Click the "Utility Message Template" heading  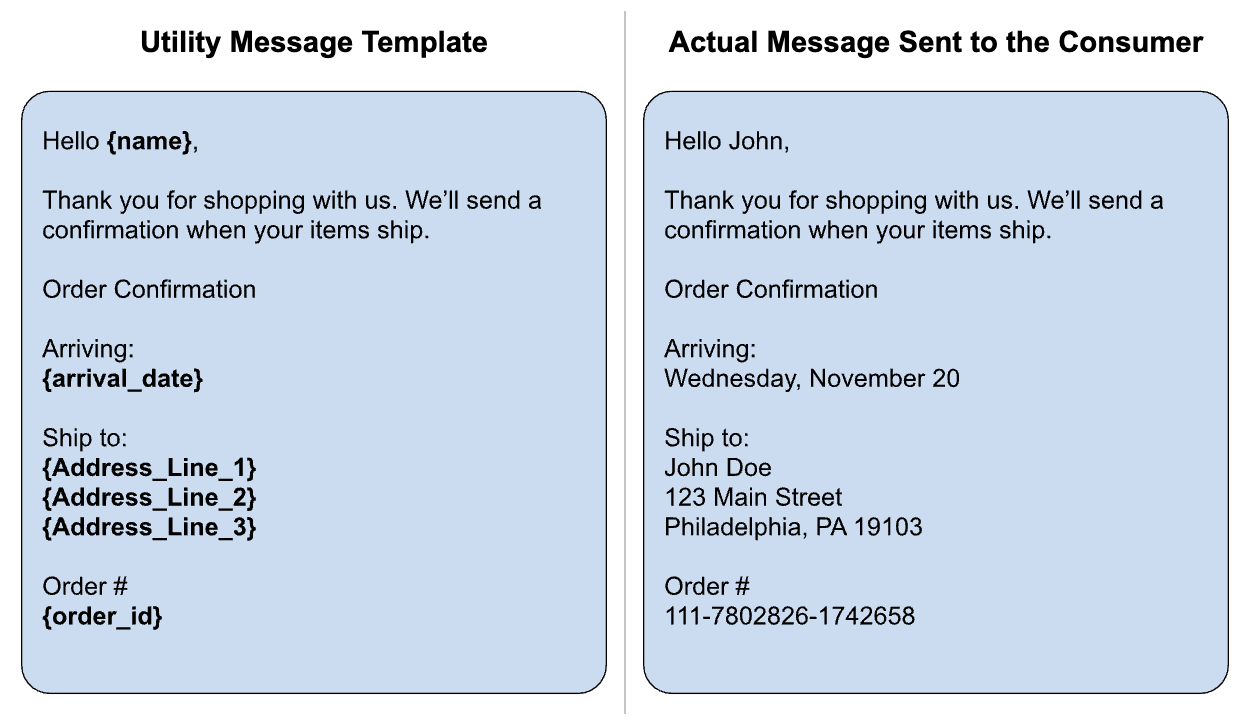(313, 43)
